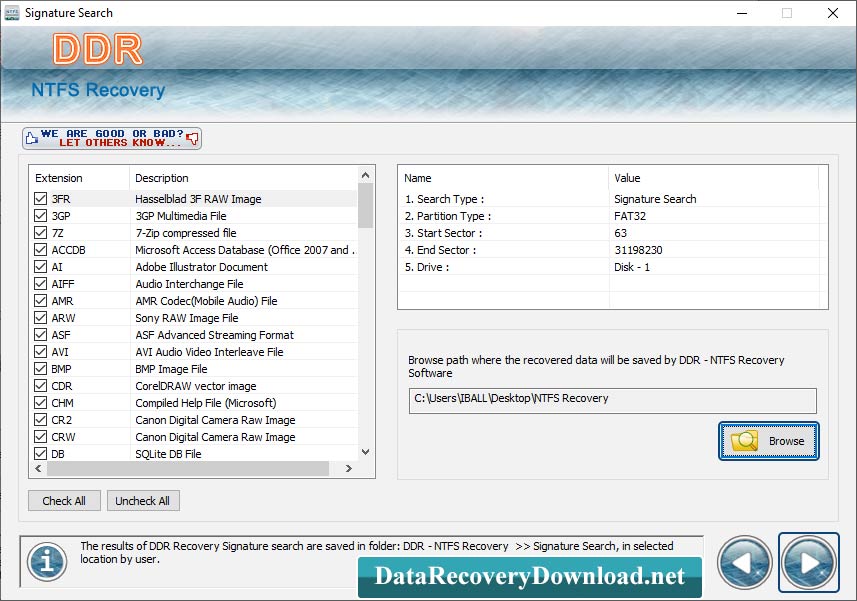Click the horizontal scroll left arrow
Image resolution: width=857 pixels, height=601 pixels.
(x=38, y=468)
